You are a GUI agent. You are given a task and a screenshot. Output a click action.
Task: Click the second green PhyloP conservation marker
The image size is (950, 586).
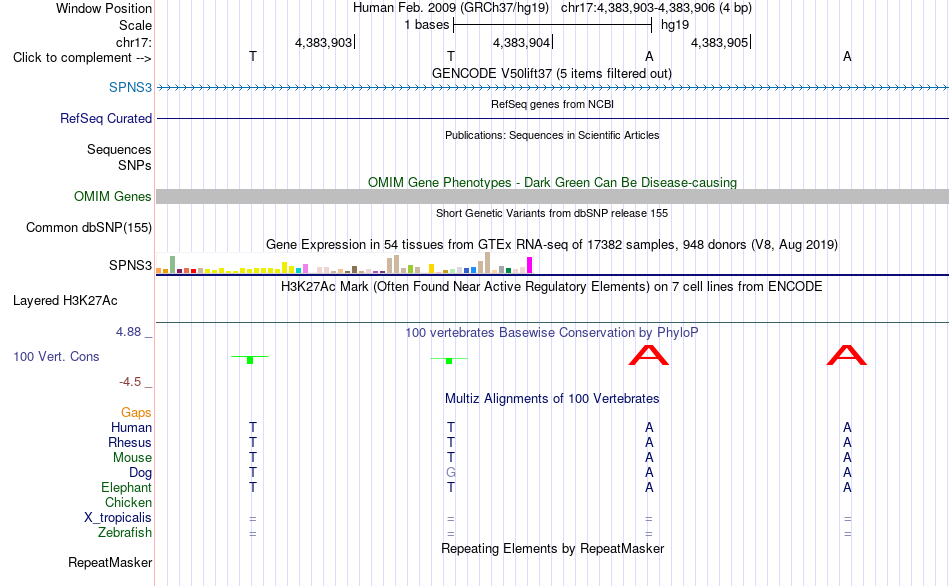tap(449, 360)
